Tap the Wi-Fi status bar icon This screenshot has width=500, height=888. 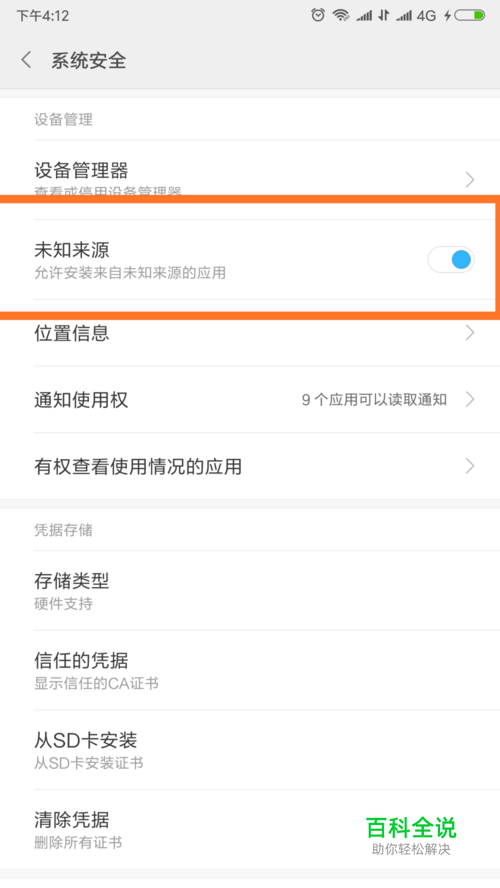pyautogui.click(x=341, y=15)
